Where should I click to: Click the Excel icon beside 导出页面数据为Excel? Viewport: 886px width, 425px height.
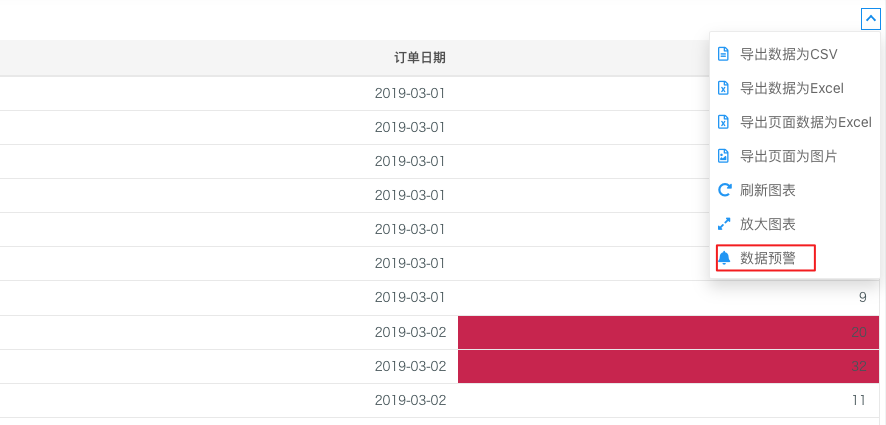pyautogui.click(x=723, y=122)
